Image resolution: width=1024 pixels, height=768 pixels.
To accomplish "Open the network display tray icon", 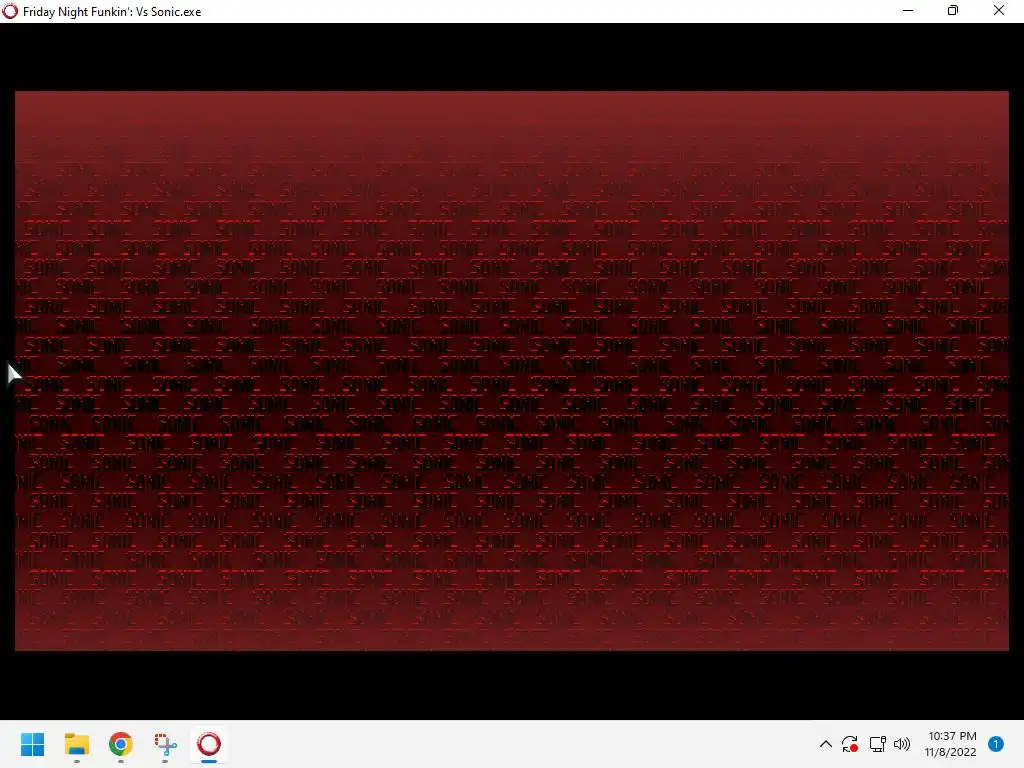I will (877, 744).
